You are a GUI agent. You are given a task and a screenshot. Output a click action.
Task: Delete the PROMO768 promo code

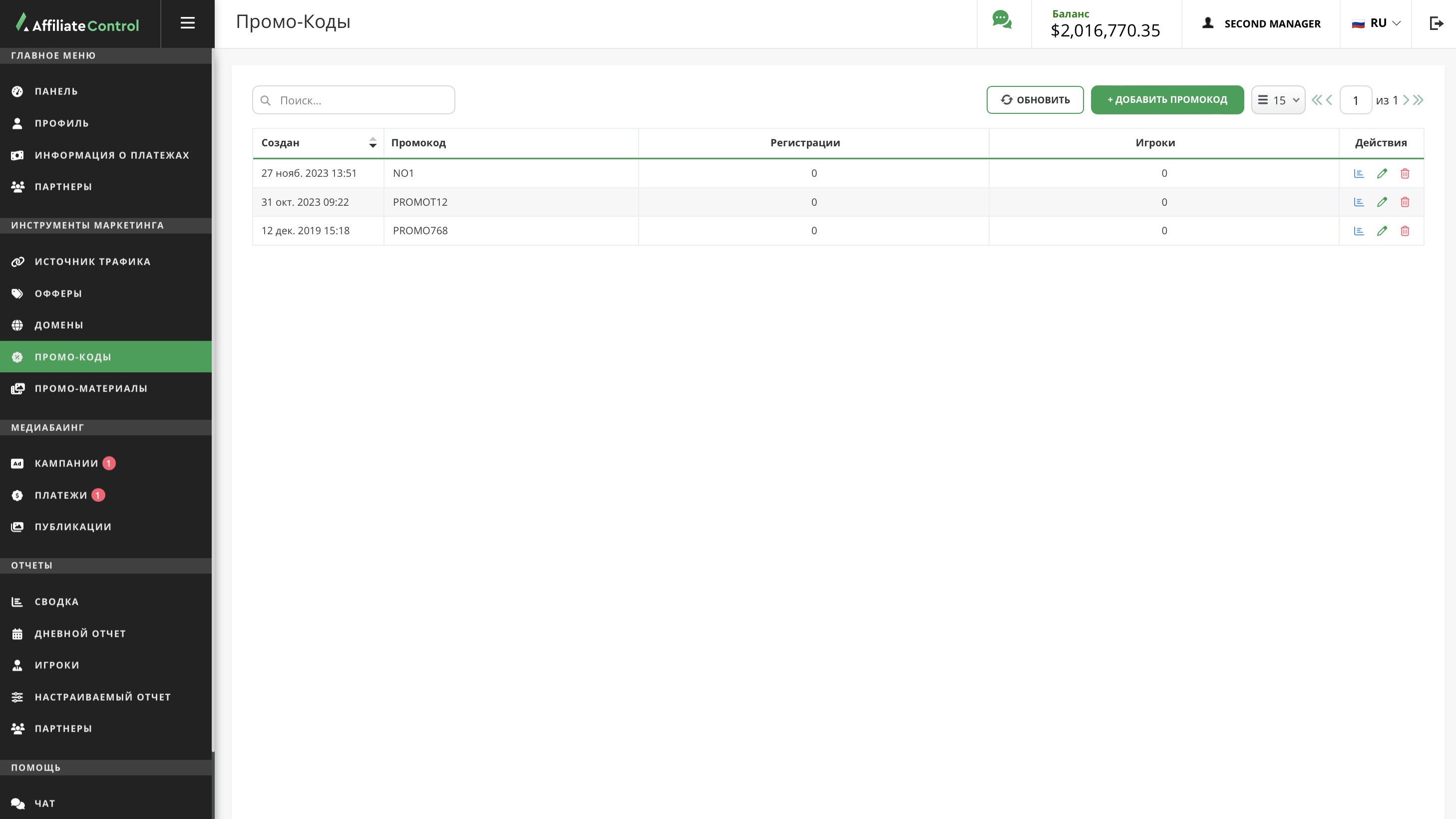[x=1405, y=231]
